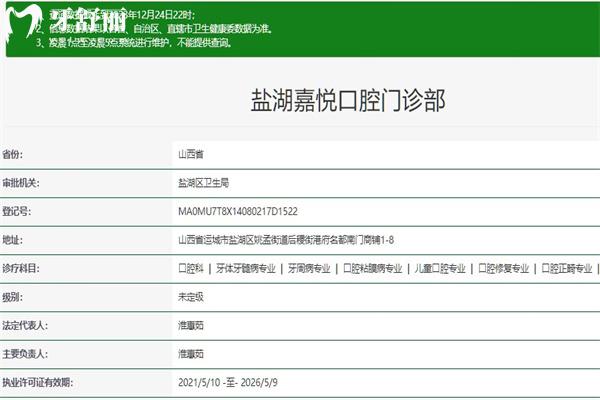Select subject 口腔修复专业
The height and width of the screenshot is (400, 600).
[x=504, y=268]
